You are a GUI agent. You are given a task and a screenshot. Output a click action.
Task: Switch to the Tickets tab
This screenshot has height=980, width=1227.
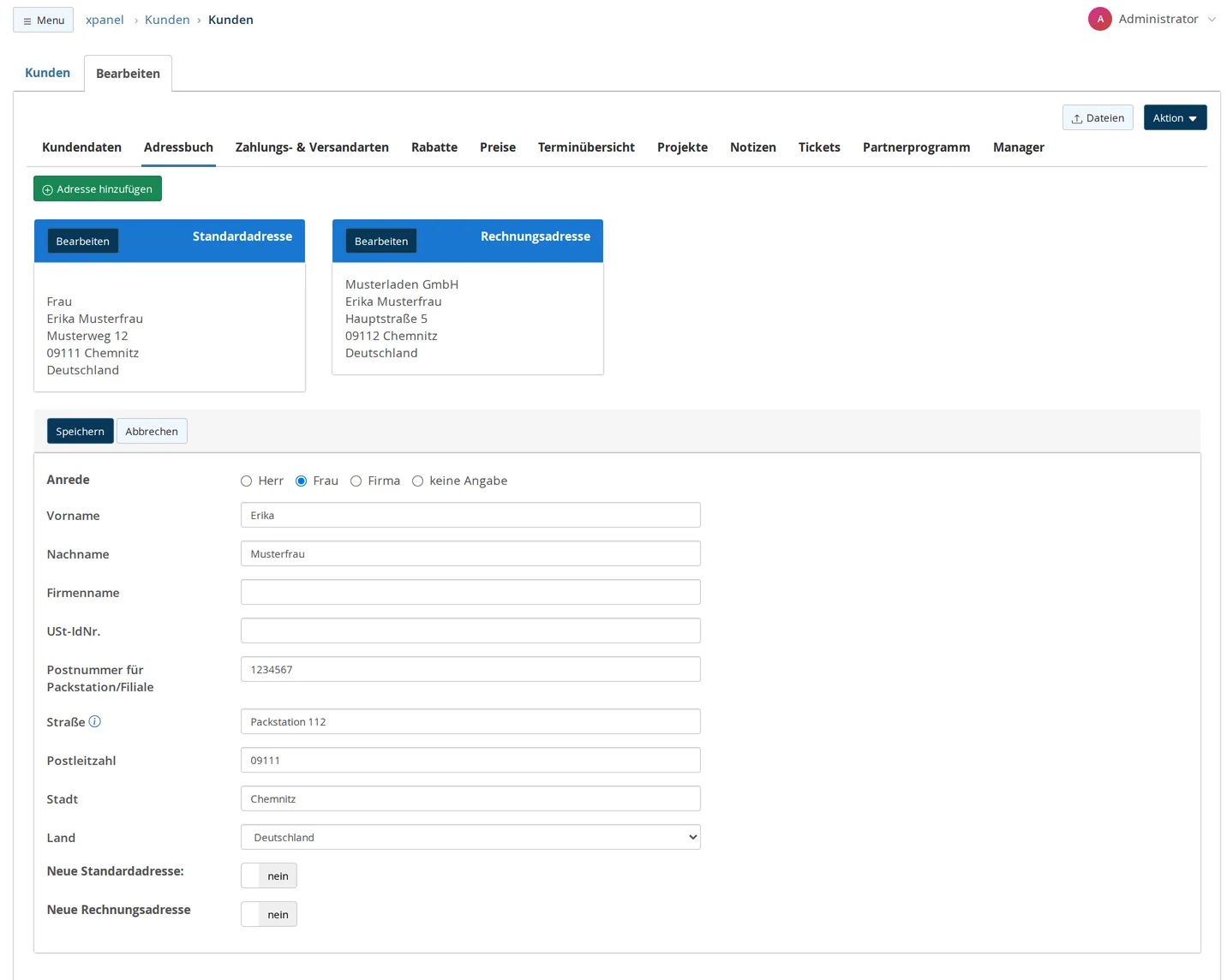click(819, 147)
